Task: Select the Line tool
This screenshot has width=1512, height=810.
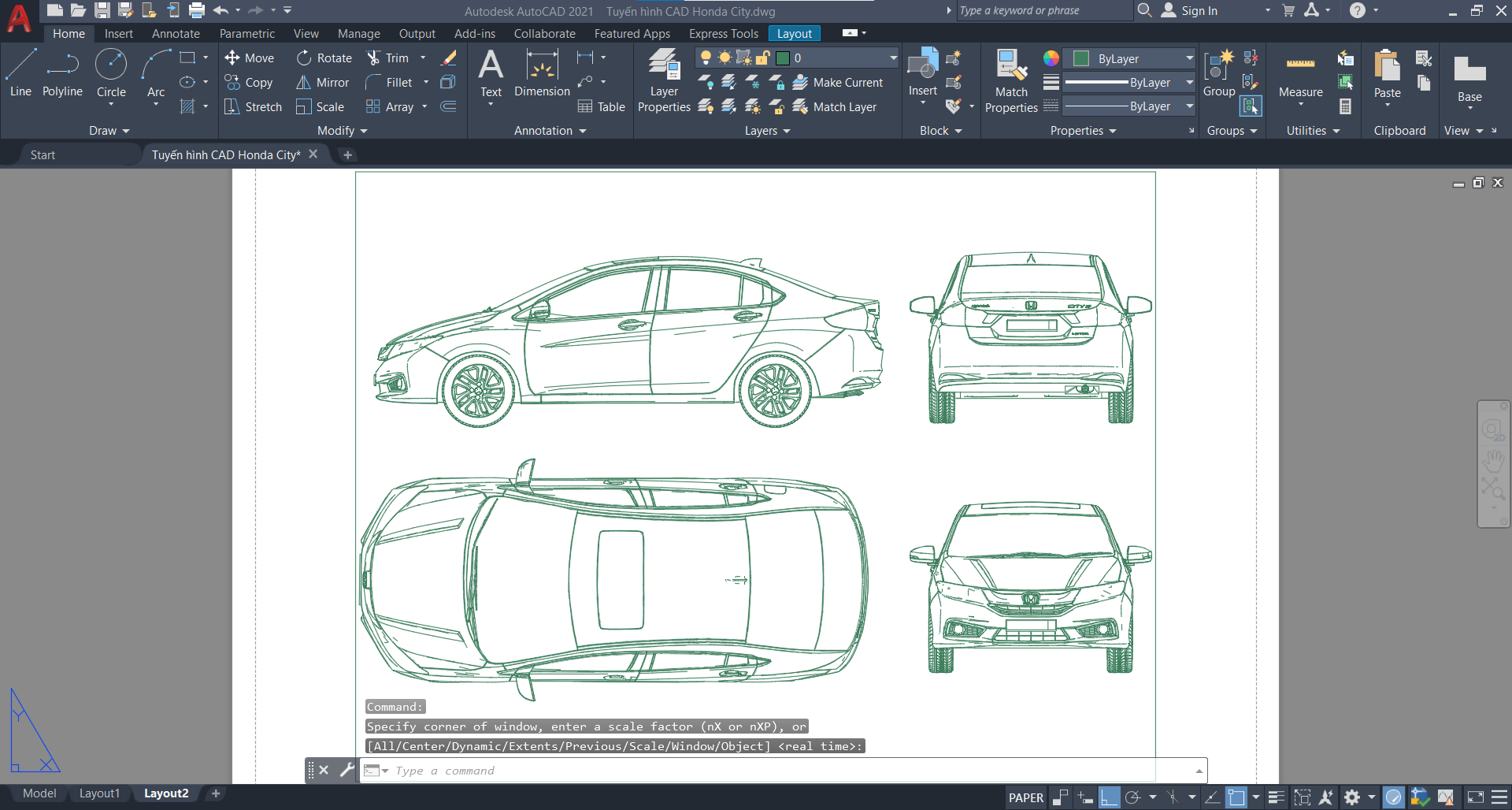Action: click(x=20, y=73)
